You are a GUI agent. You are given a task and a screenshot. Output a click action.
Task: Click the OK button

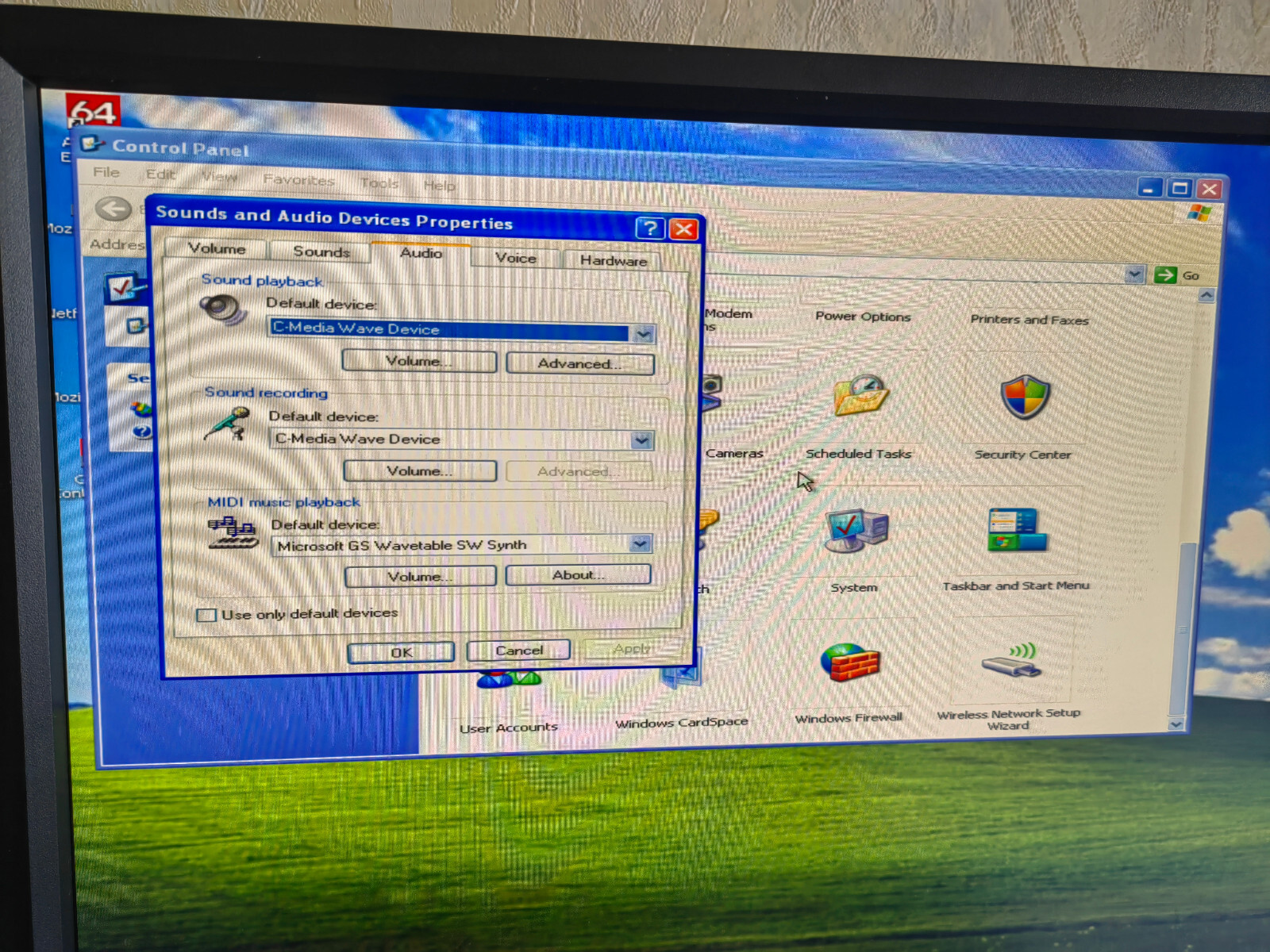point(401,652)
